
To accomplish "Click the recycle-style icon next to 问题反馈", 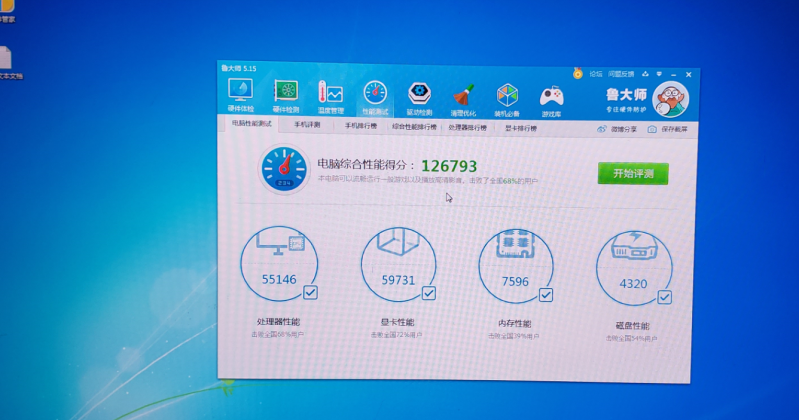I will click(x=645, y=74).
